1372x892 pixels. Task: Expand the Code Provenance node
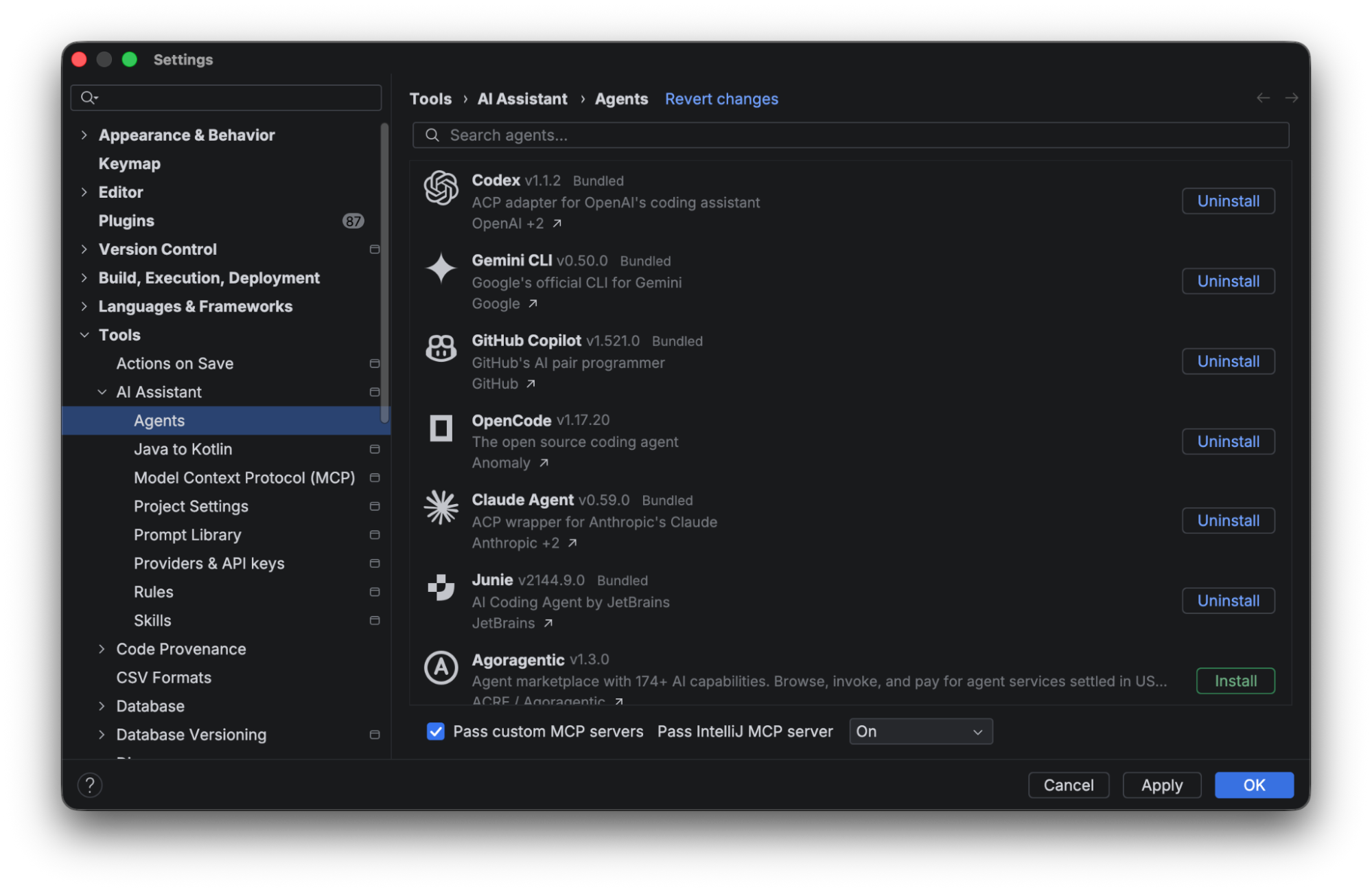pos(102,649)
